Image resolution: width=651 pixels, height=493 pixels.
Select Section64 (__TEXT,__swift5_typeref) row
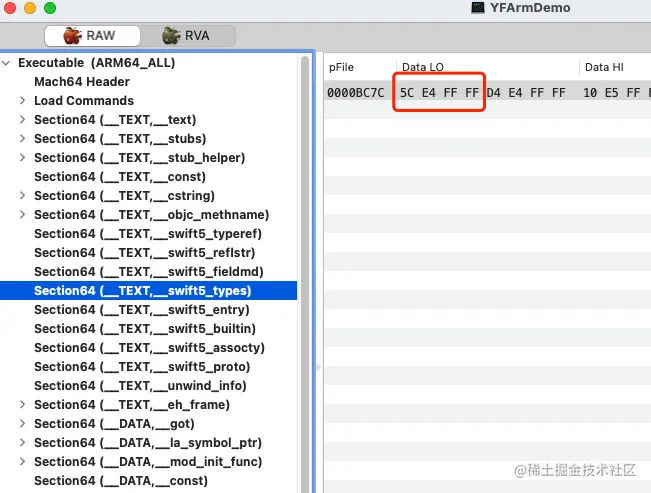pyautogui.click(x=149, y=234)
